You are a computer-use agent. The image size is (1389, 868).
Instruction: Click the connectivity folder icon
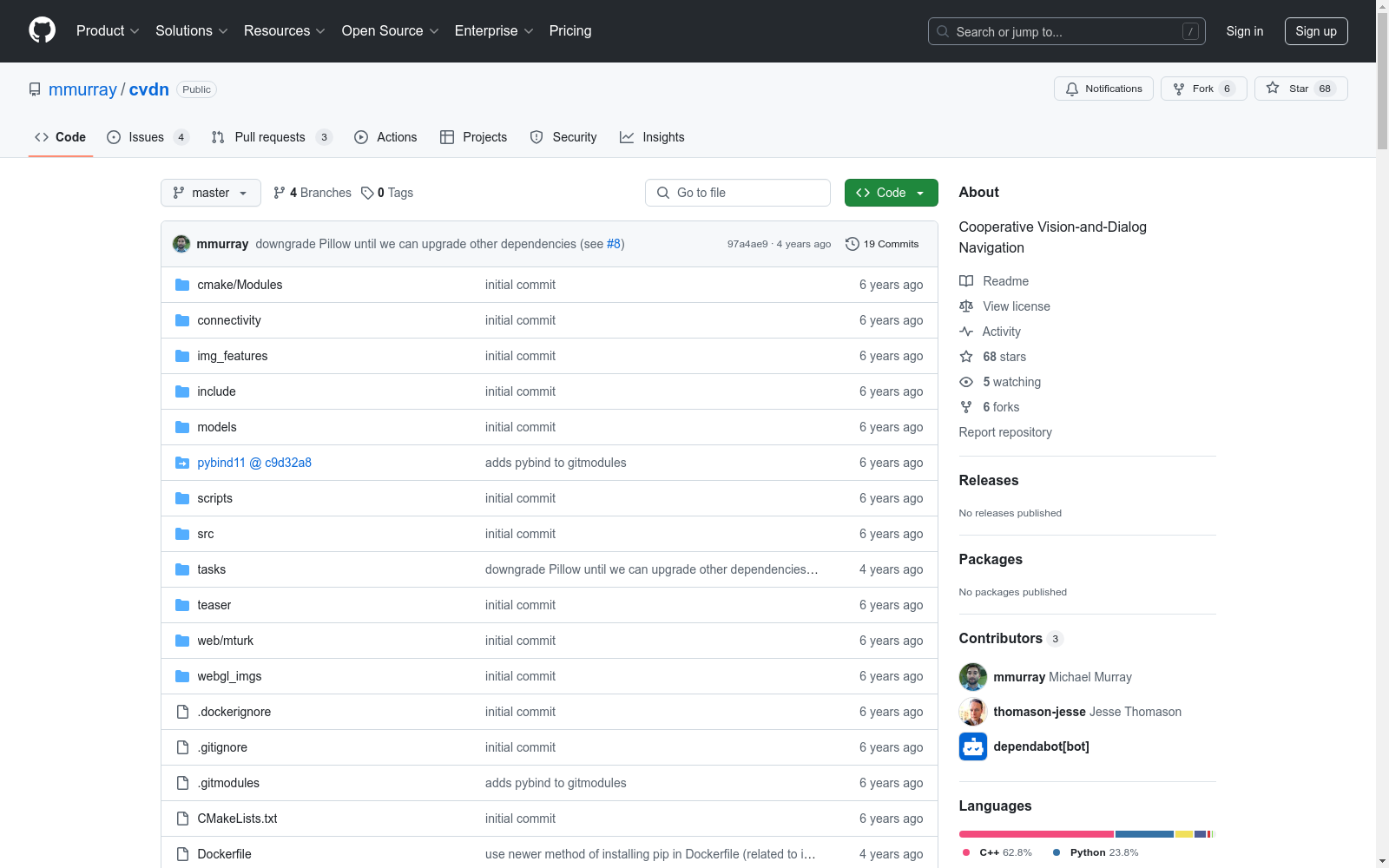click(x=182, y=320)
